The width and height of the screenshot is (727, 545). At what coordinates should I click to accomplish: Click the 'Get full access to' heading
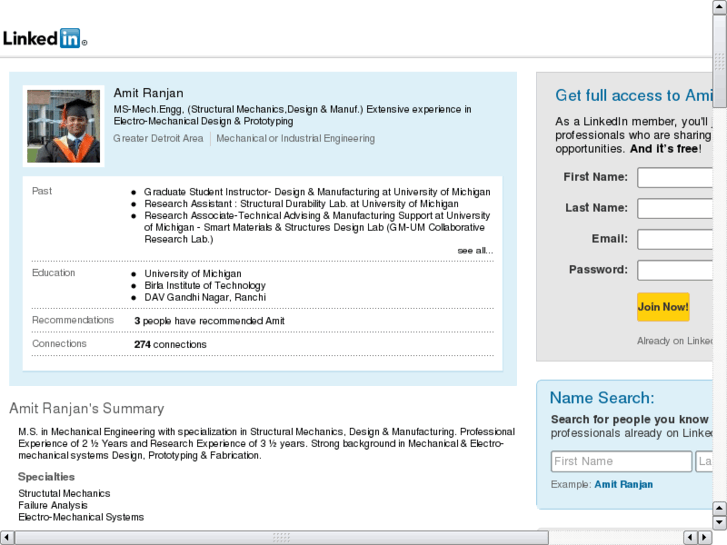634,96
